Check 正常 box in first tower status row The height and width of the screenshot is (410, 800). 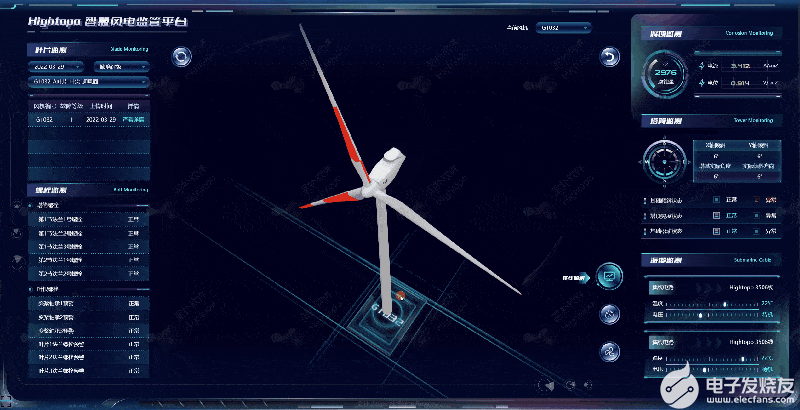716,200
